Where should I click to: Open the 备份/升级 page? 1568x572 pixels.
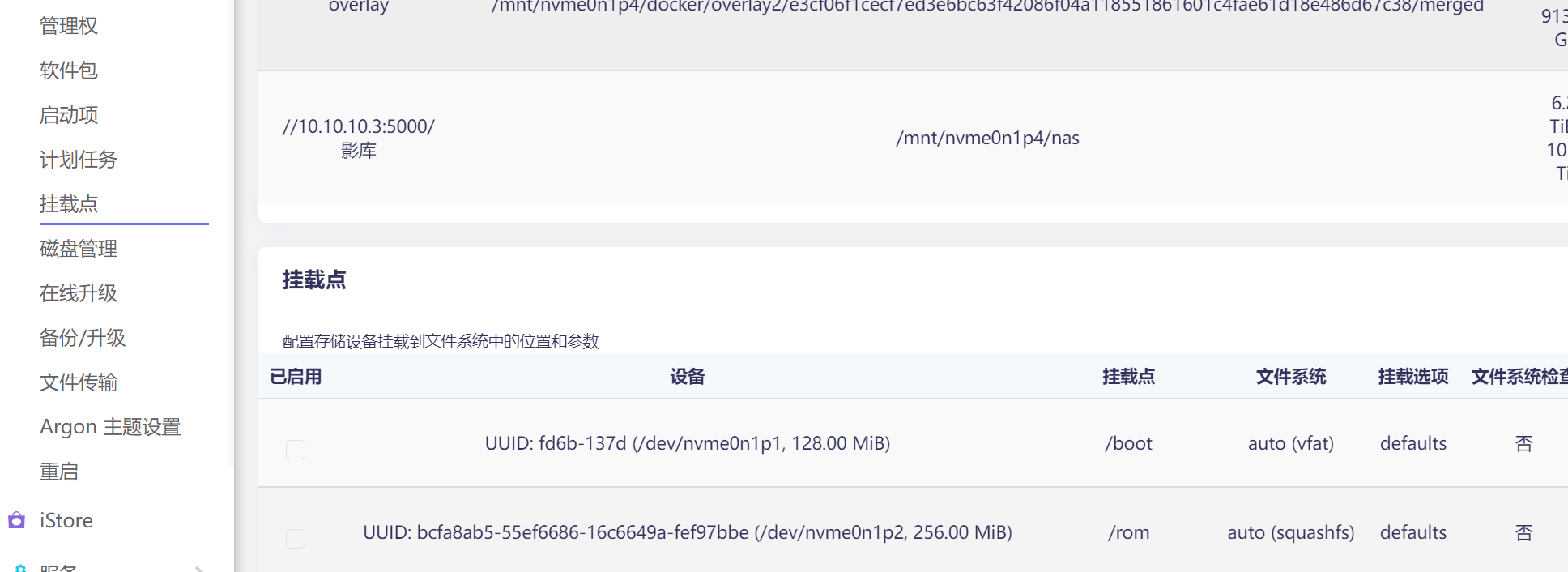click(82, 338)
